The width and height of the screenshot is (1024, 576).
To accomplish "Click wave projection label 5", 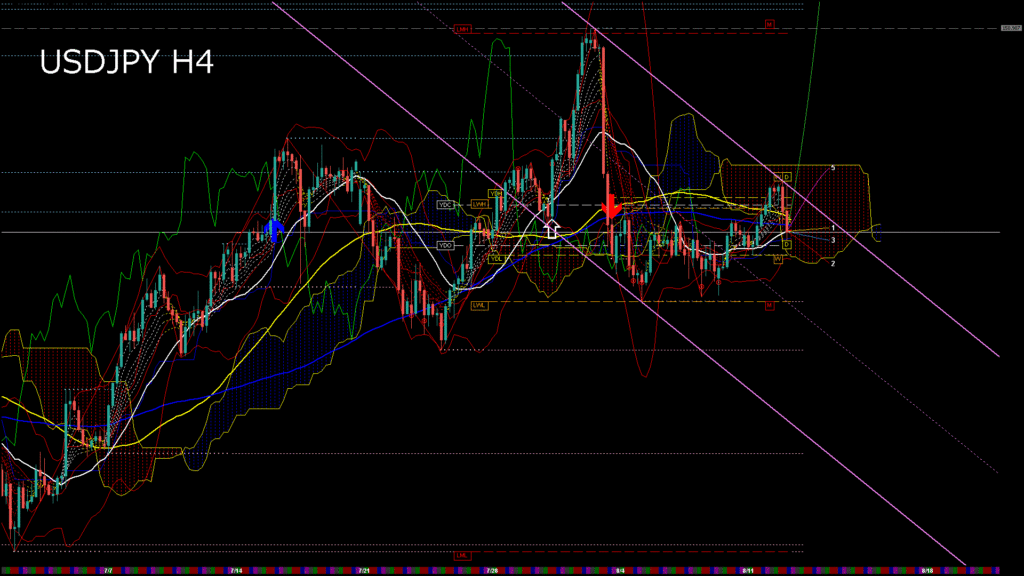I will [x=833, y=167].
